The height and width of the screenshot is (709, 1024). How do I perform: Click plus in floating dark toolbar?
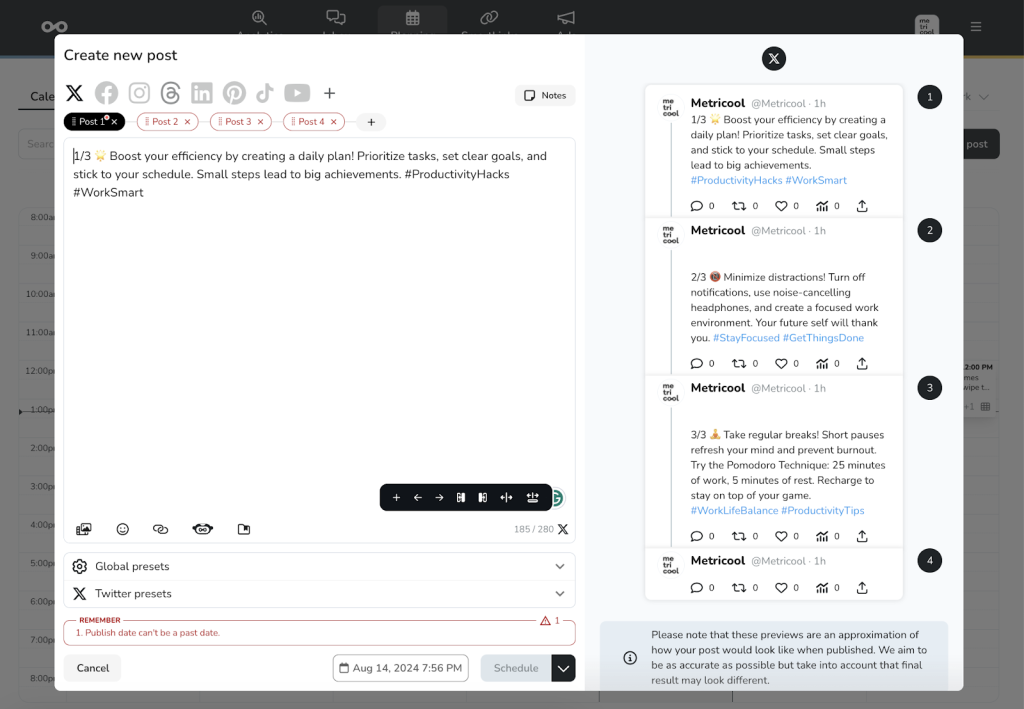[x=396, y=497]
